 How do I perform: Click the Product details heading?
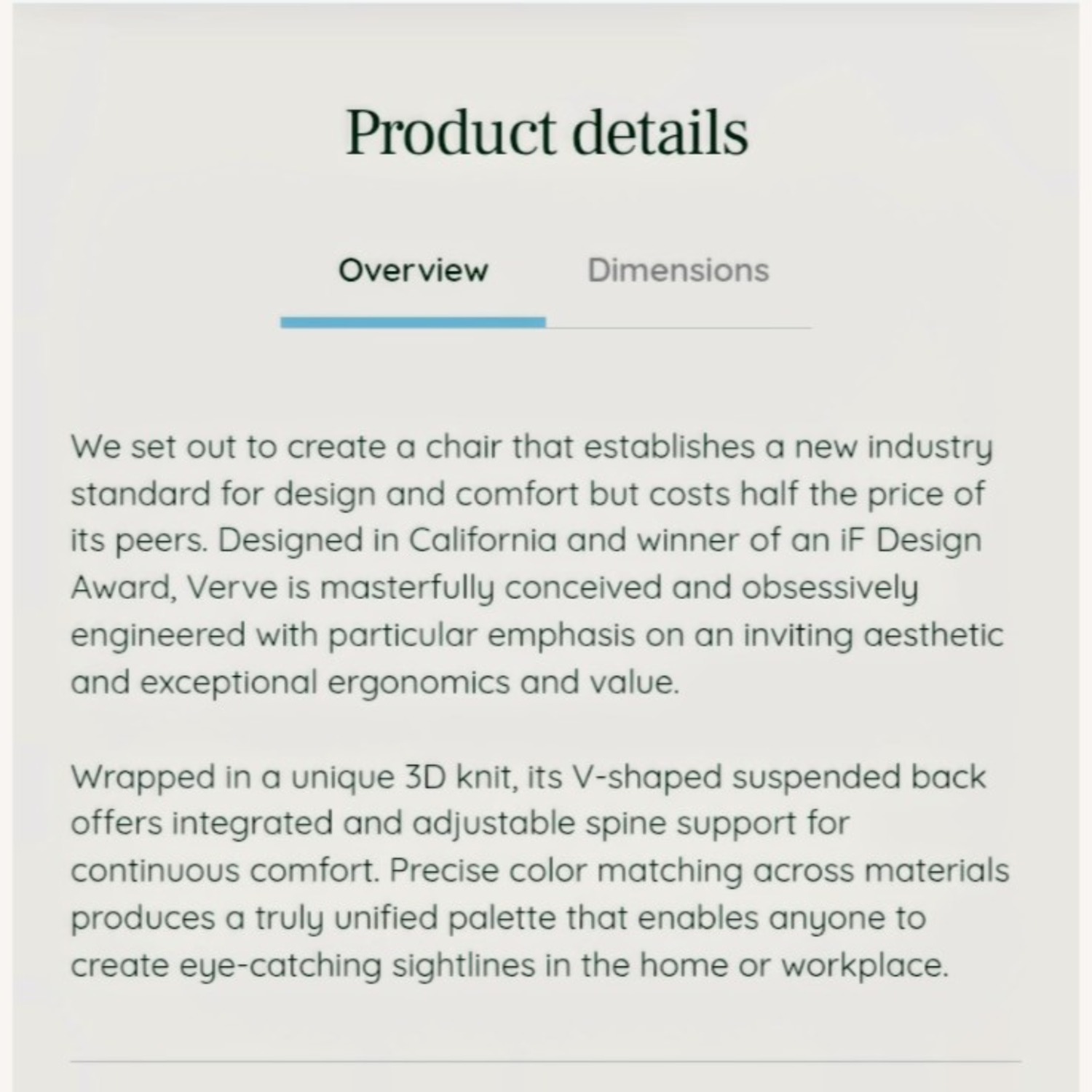(546, 132)
